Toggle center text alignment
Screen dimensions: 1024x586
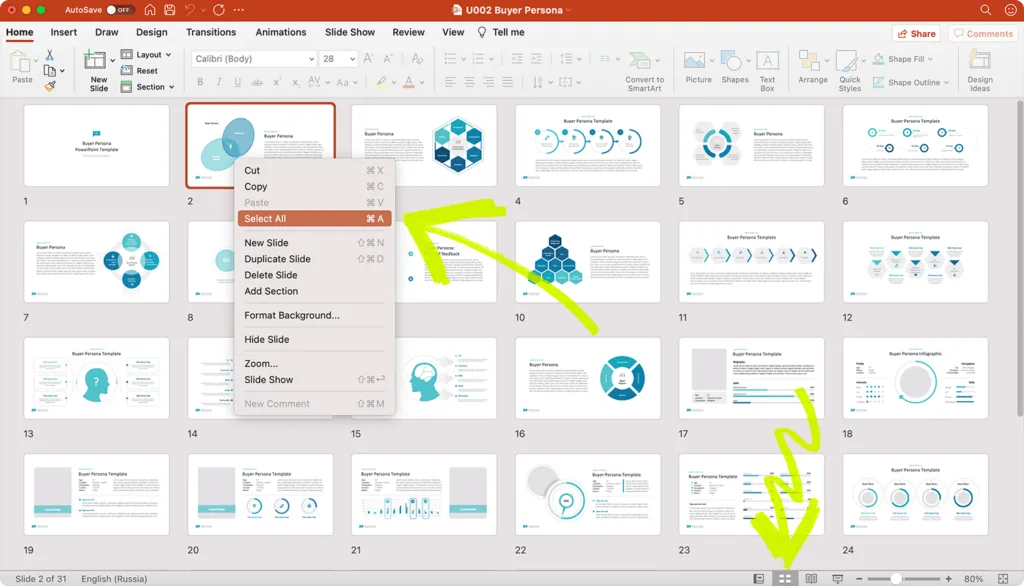pos(470,82)
